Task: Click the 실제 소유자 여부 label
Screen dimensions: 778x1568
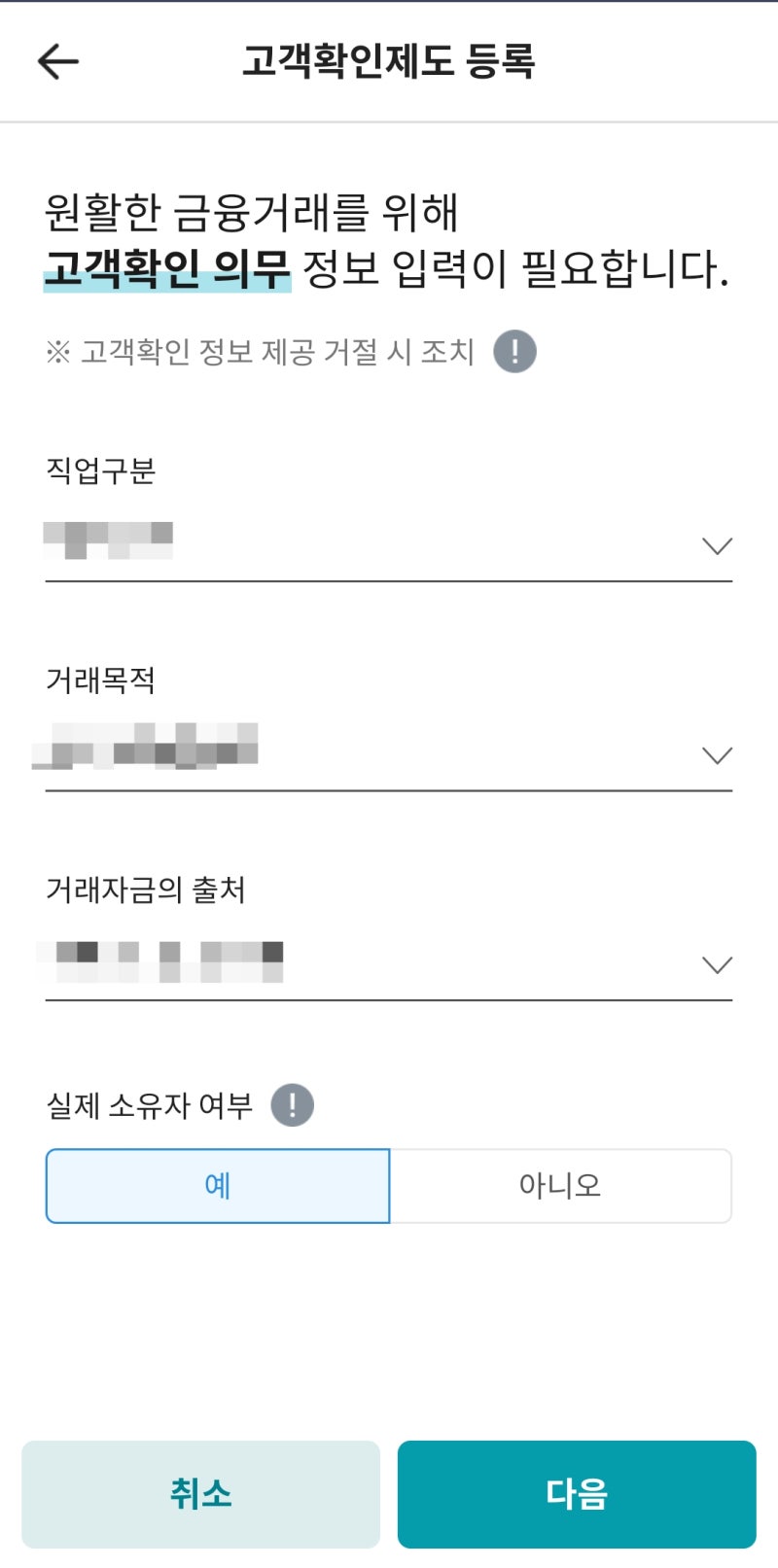Action: [x=148, y=1103]
